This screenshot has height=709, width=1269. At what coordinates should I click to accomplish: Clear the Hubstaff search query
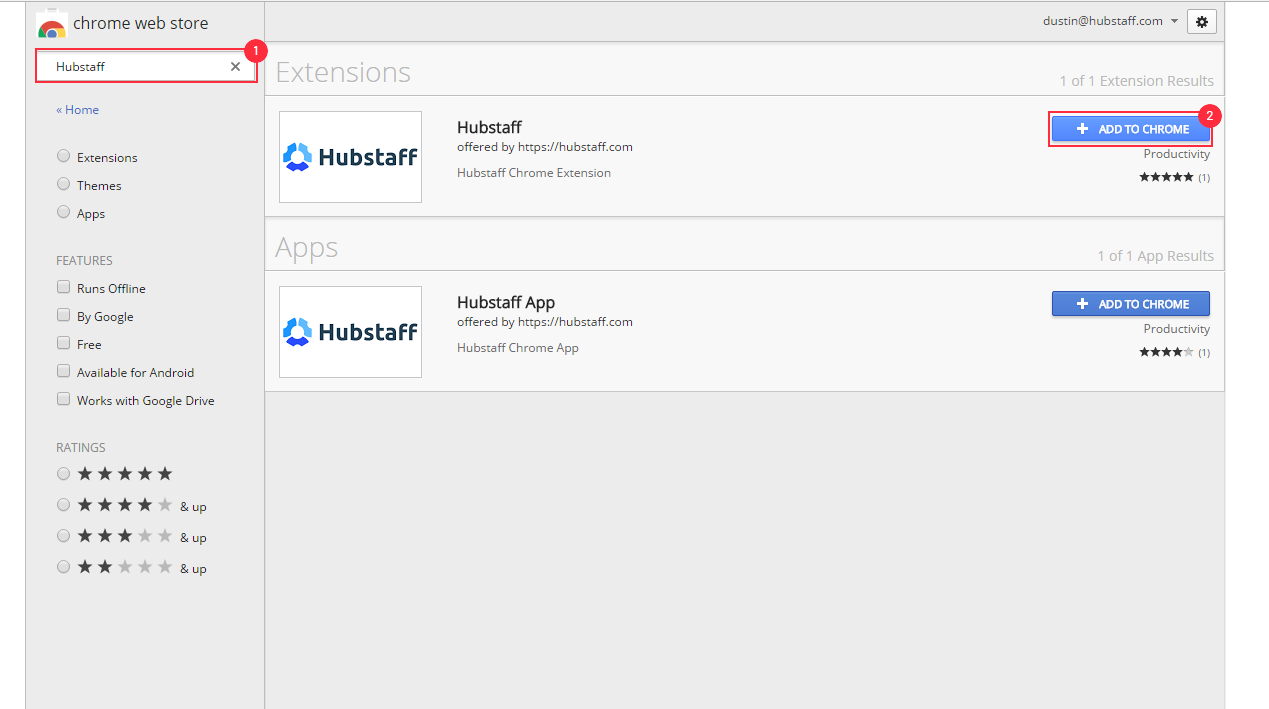coord(234,64)
